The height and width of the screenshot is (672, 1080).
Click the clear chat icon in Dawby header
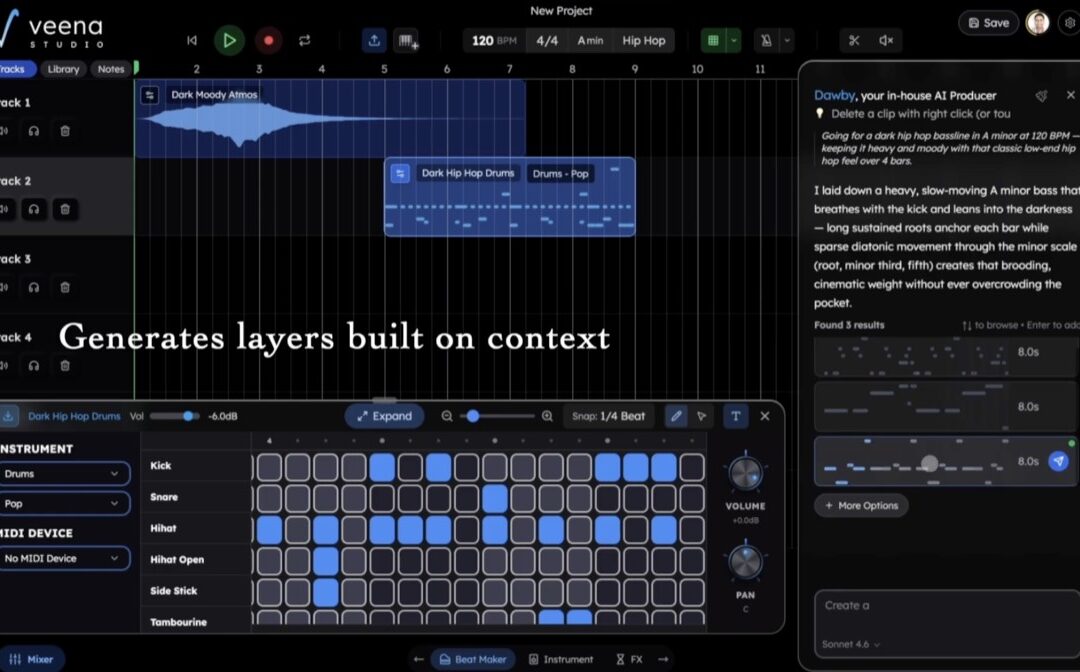[x=1041, y=96]
